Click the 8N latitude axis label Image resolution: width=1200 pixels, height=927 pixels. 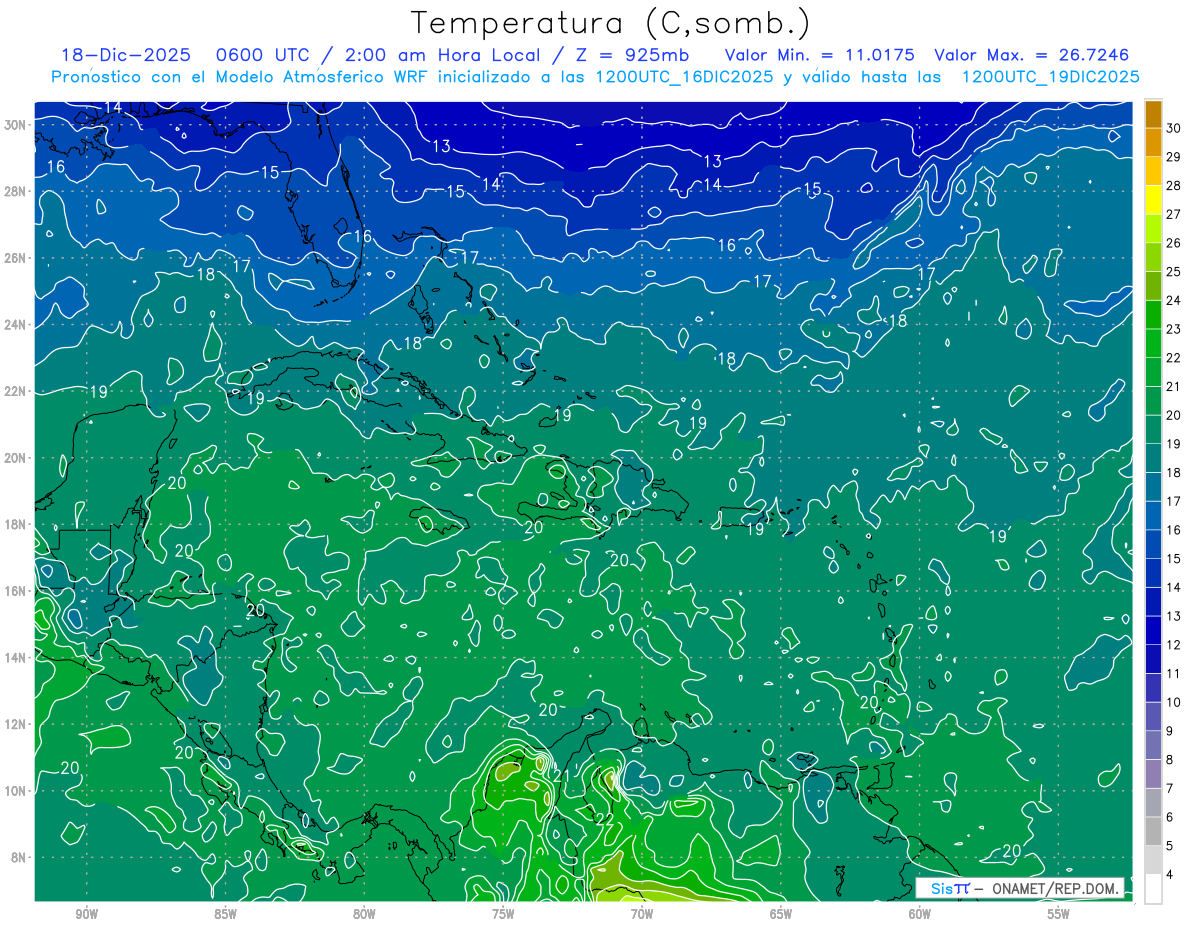click(17, 857)
